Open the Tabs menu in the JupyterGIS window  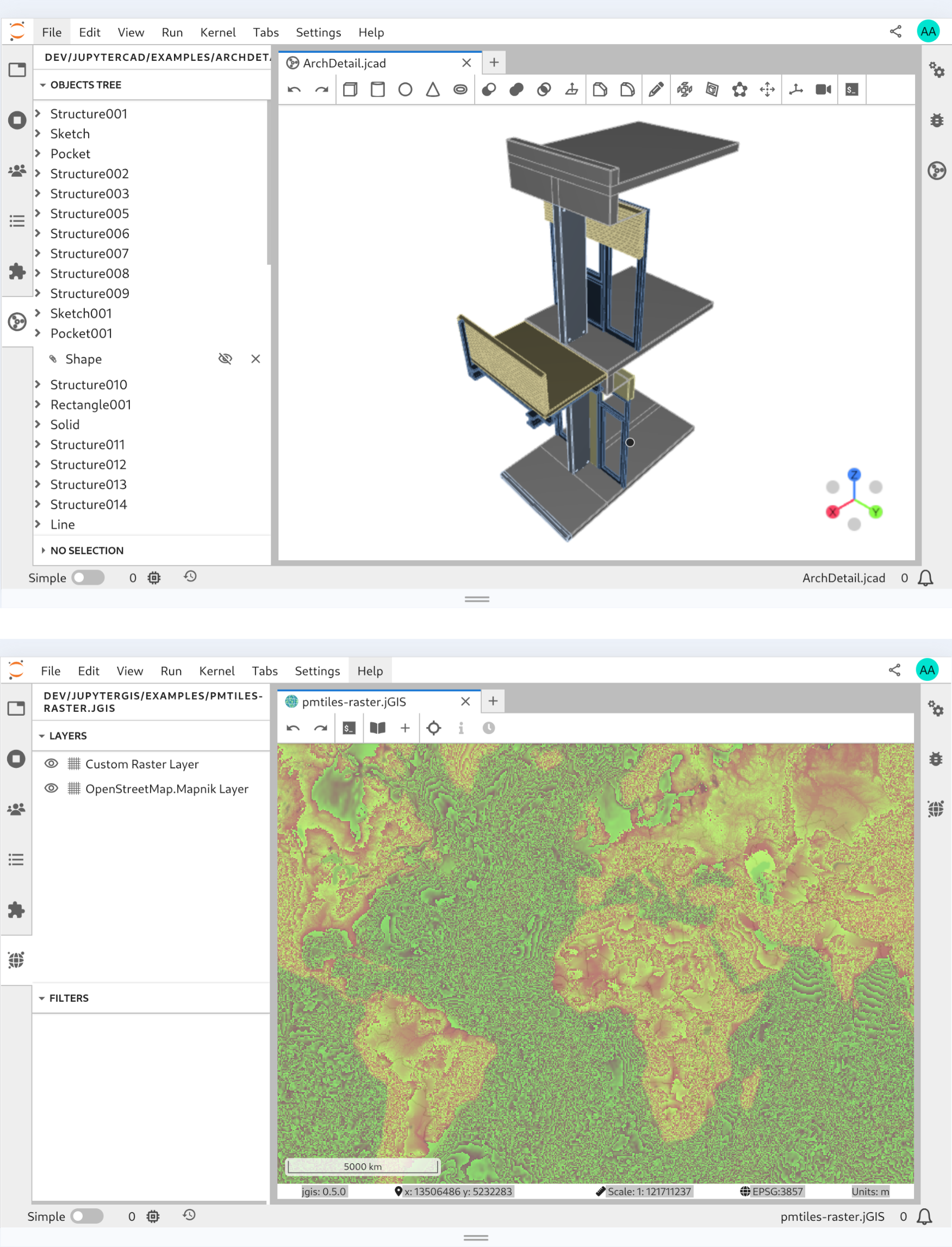pos(265,671)
